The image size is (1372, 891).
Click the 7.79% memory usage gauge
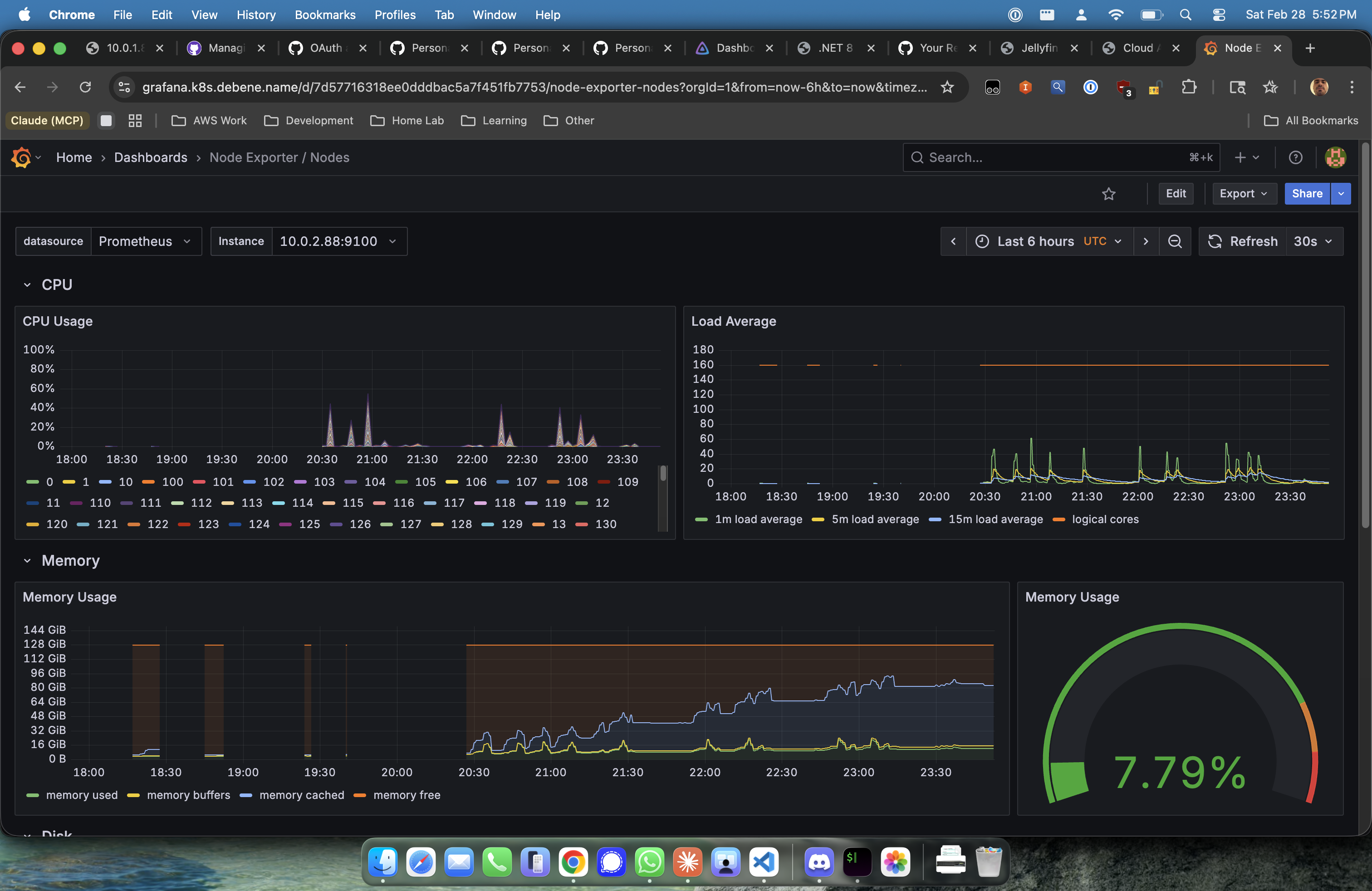coord(1180,772)
